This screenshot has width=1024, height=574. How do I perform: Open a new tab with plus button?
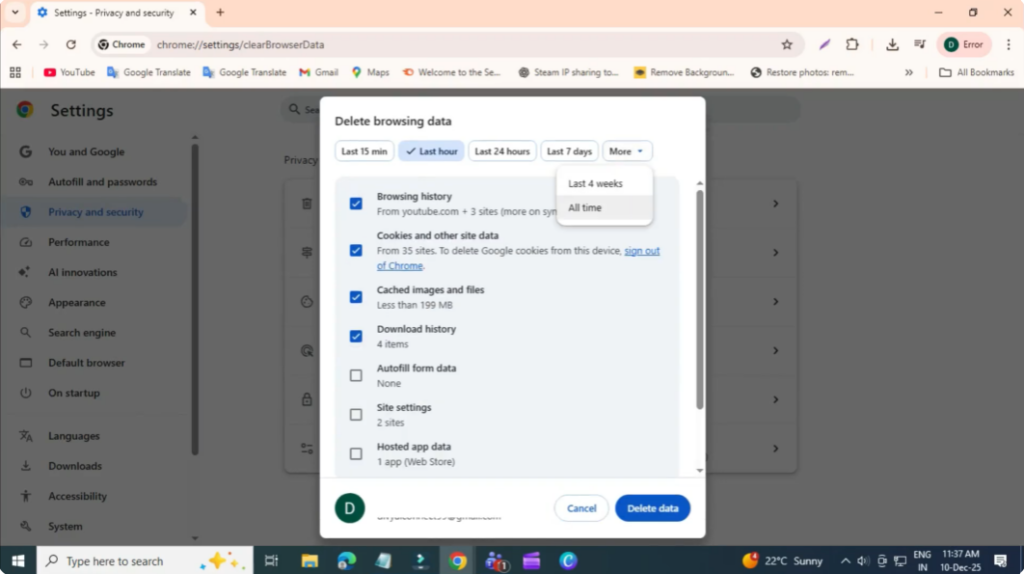pyautogui.click(x=220, y=12)
